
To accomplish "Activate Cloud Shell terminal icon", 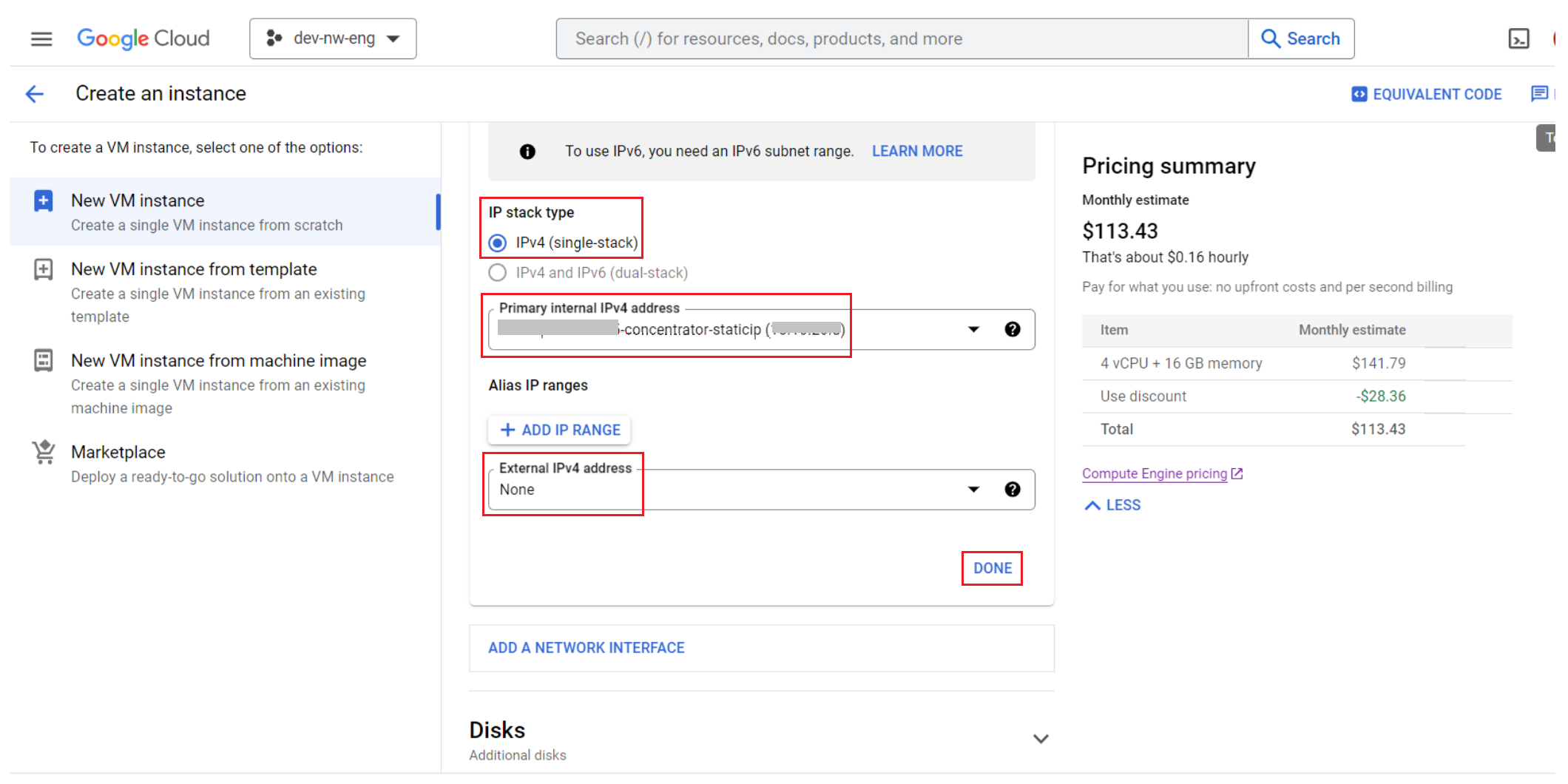I will click(1518, 38).
